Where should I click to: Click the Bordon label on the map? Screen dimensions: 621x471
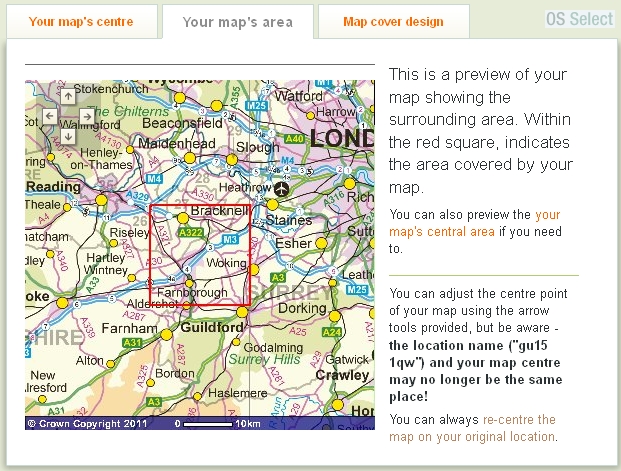(x=175, y=373)
